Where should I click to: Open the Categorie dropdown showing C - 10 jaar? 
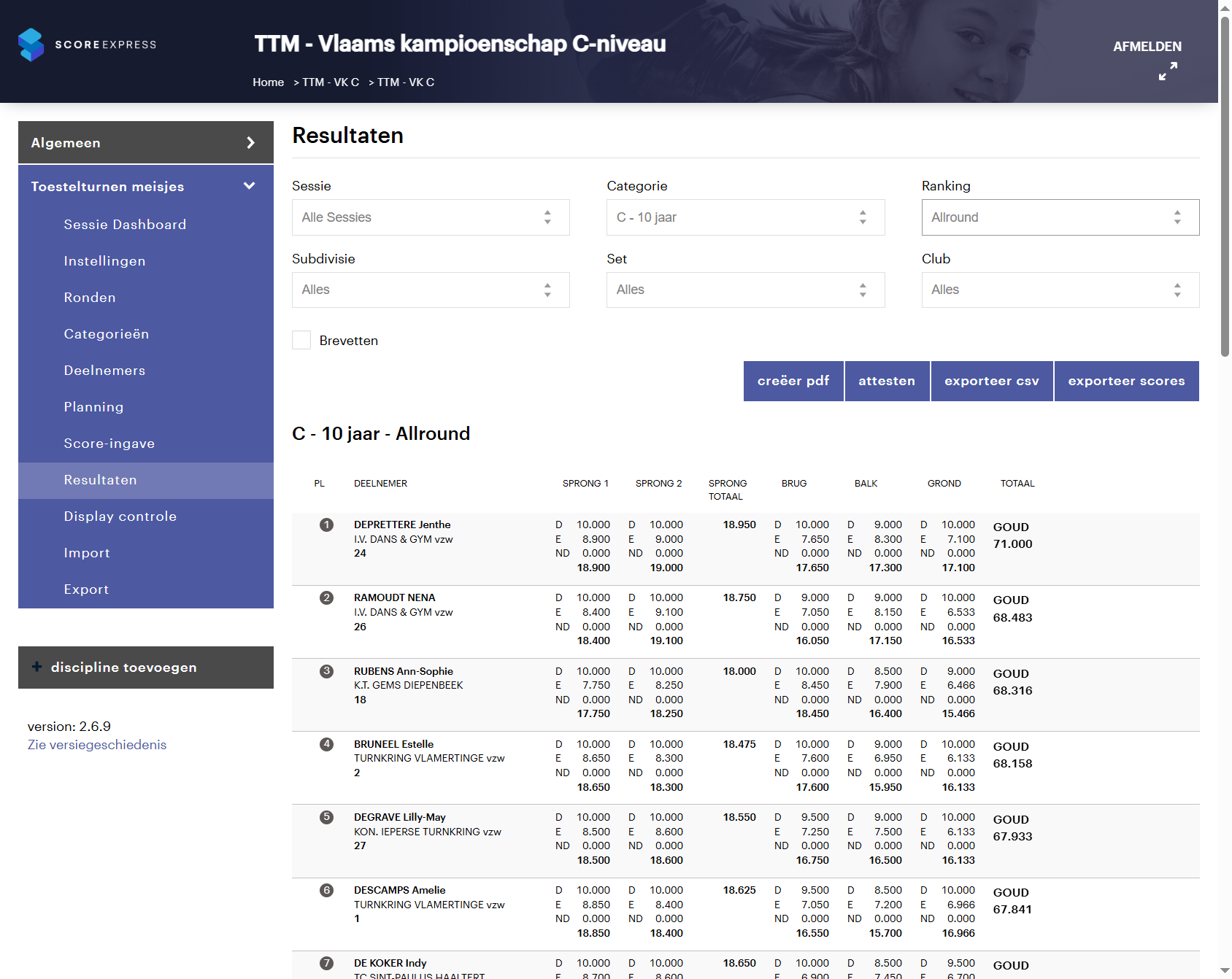click(745, 217)
